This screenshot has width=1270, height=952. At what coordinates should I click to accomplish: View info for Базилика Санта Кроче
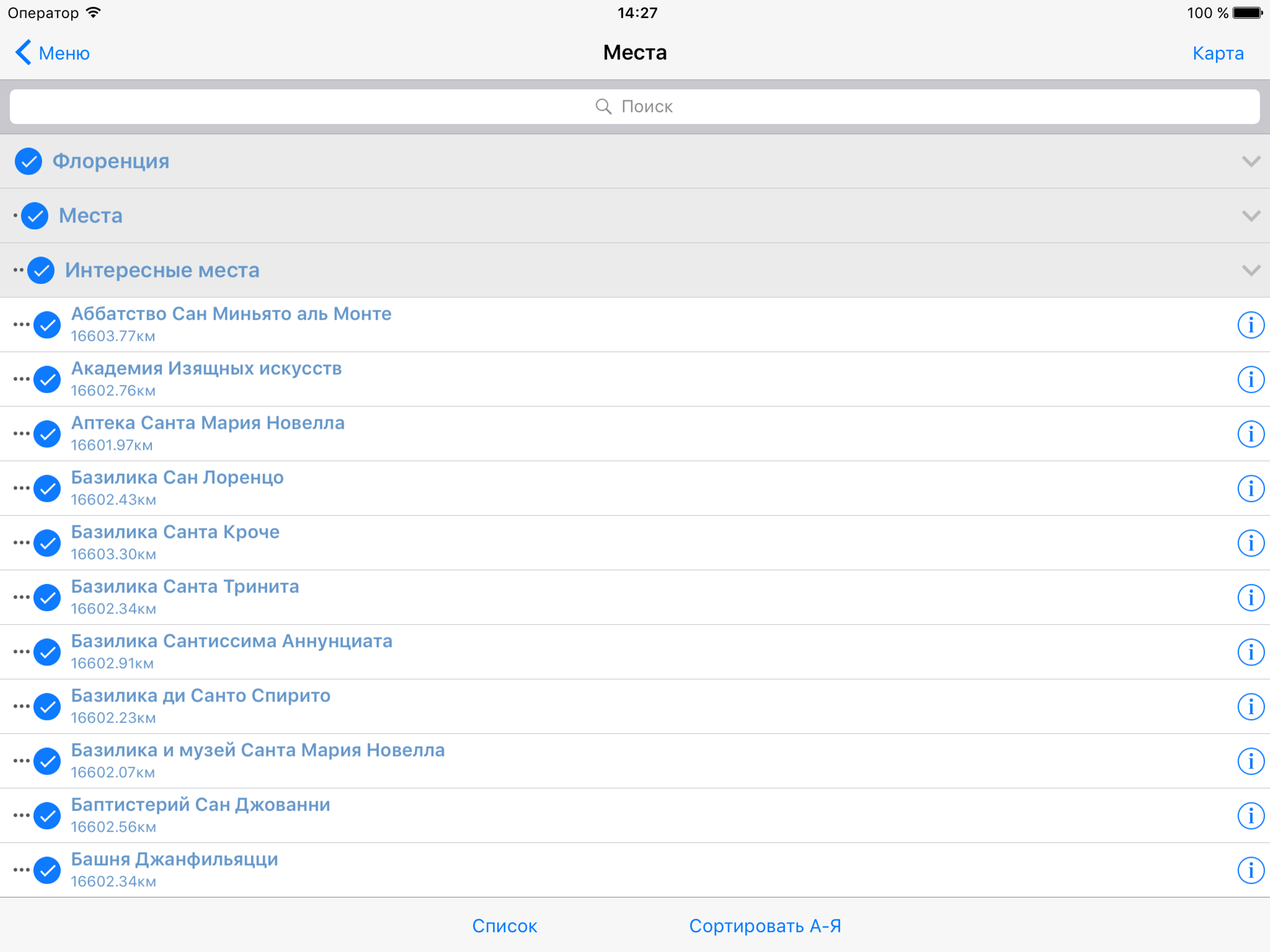pyautogui.click(x=1250, y=543)
